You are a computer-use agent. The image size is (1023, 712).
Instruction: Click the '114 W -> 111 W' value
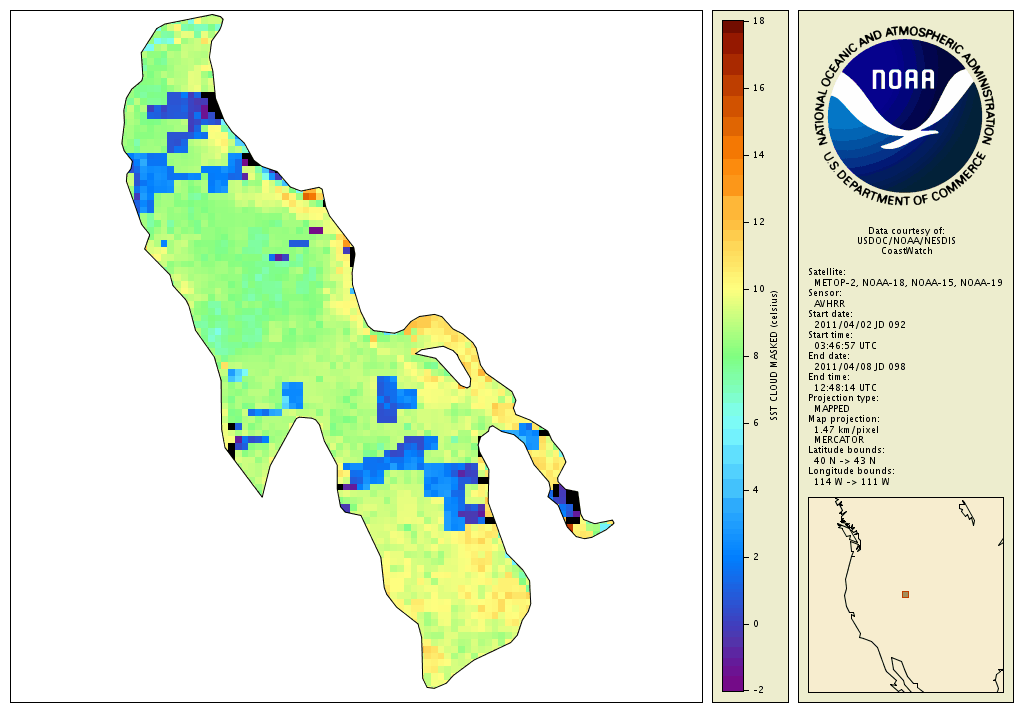point(851,482)
